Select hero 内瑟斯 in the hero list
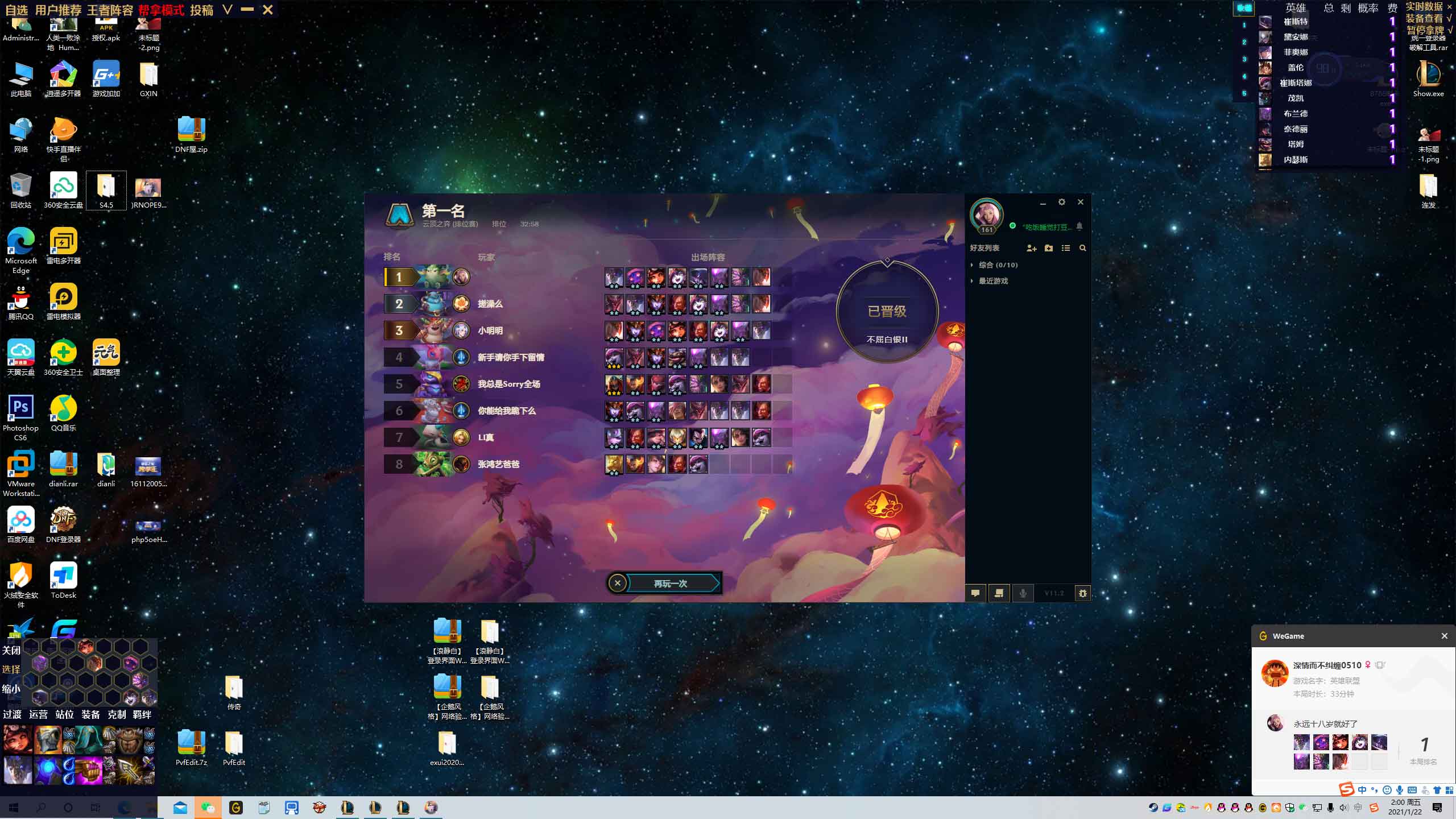 [x=1296, y=160]
